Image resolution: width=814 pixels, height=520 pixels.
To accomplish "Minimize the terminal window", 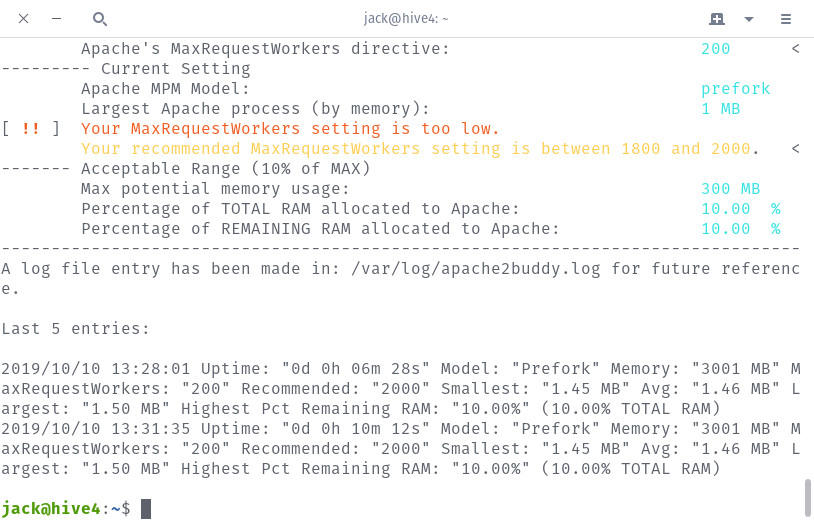I will (57, 19).
